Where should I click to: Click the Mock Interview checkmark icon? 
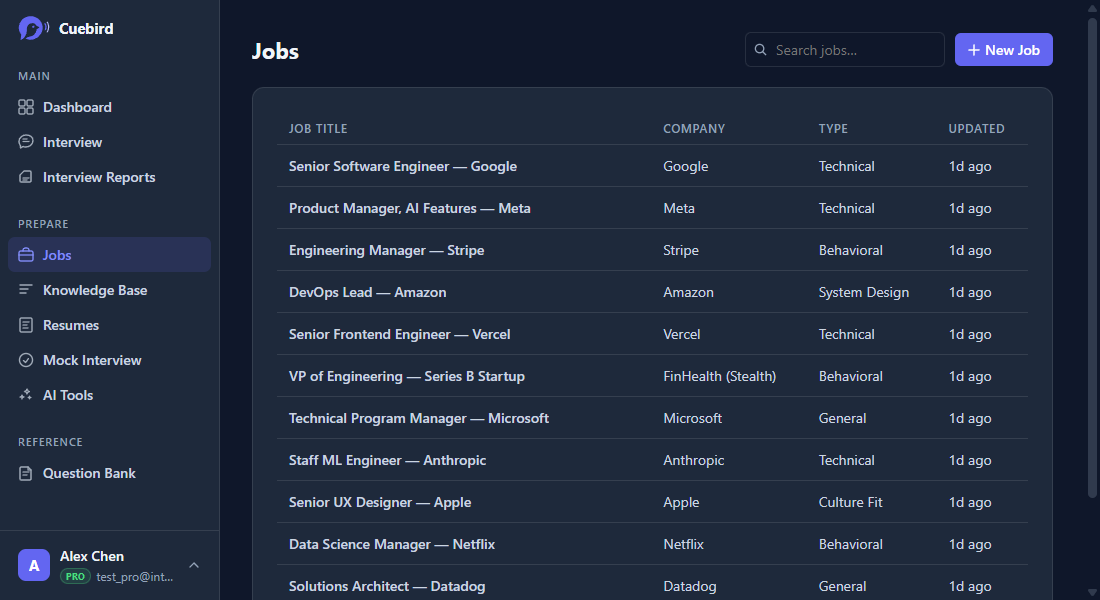coord(26,360)
